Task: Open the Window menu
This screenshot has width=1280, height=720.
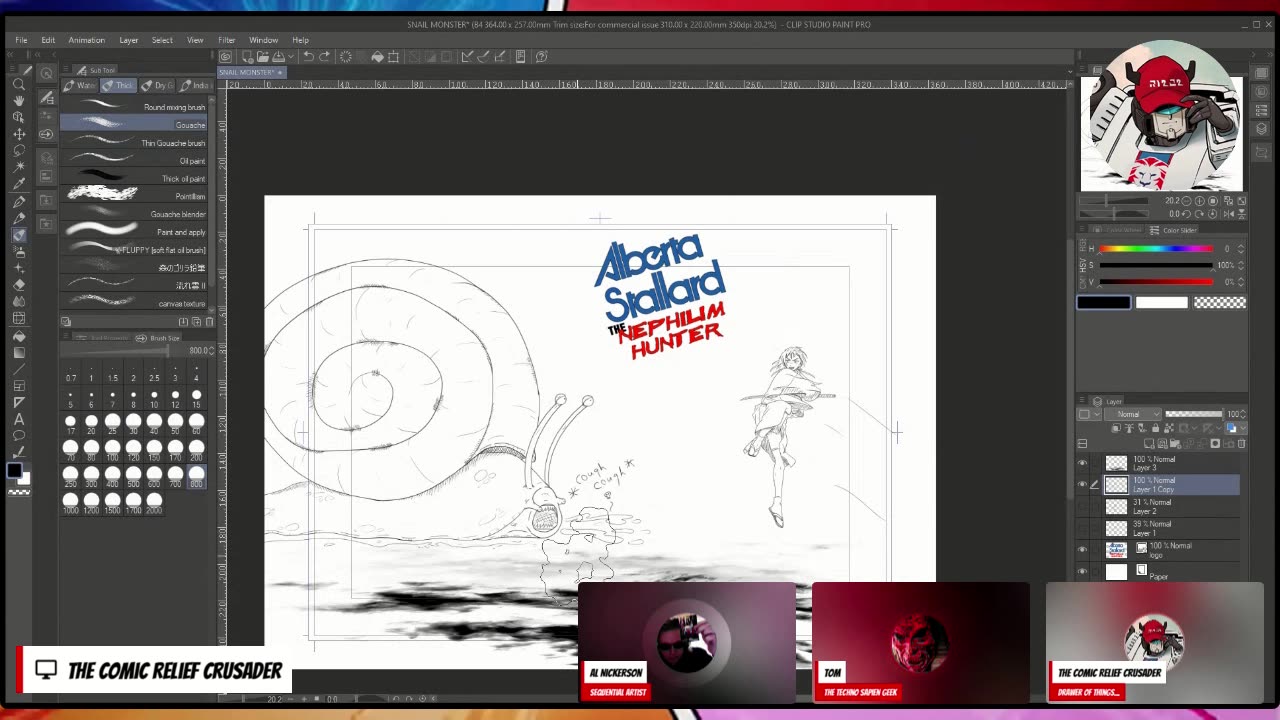Action: point(263,40)
